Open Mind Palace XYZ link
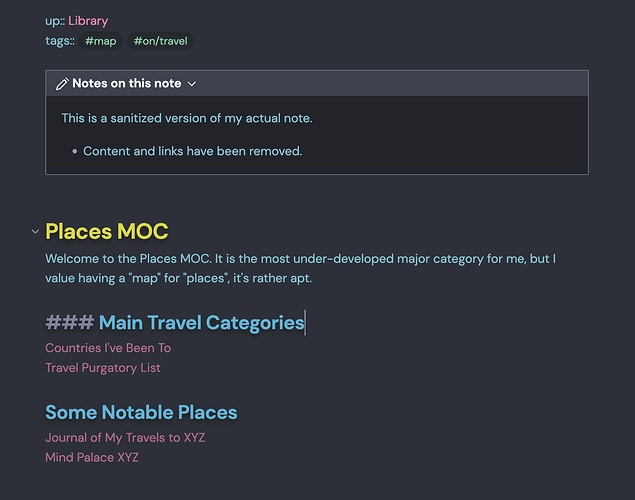The image size is (635, 500). (92, 457)
